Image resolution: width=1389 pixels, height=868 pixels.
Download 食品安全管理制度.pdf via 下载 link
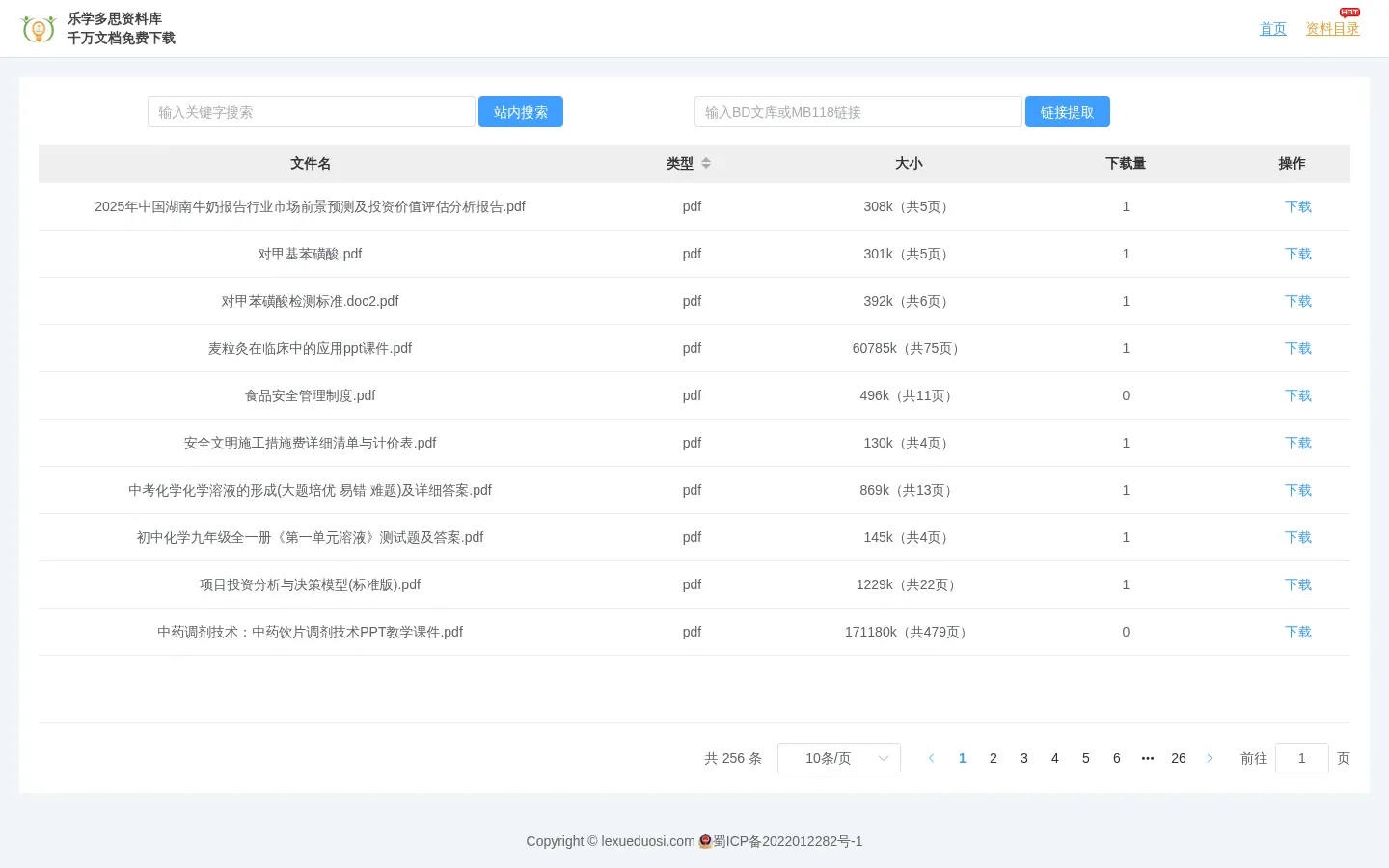click(x=1298, y=395)
